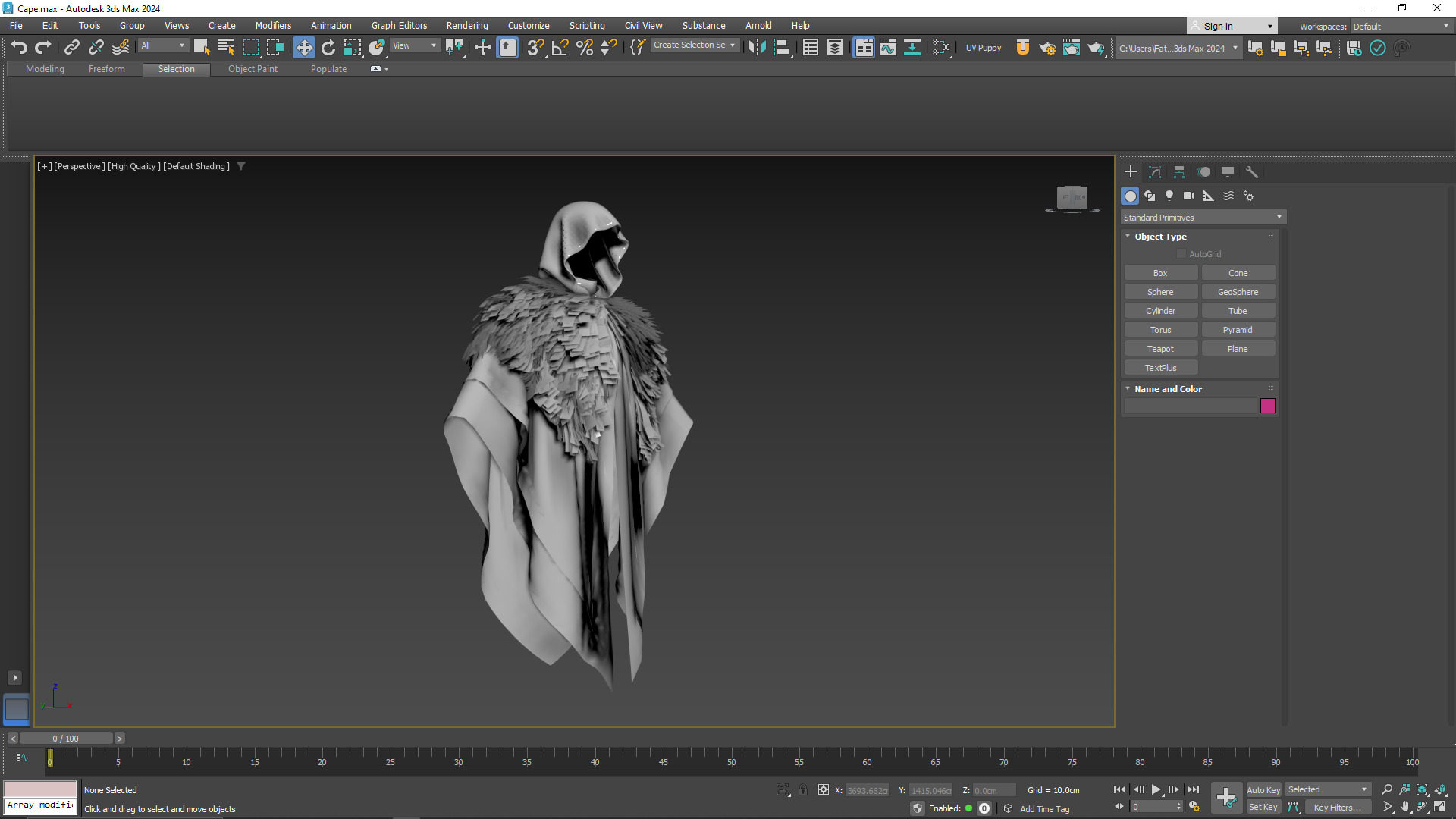
Task: Click the Pyramid button
Action: pos(1238,330)
